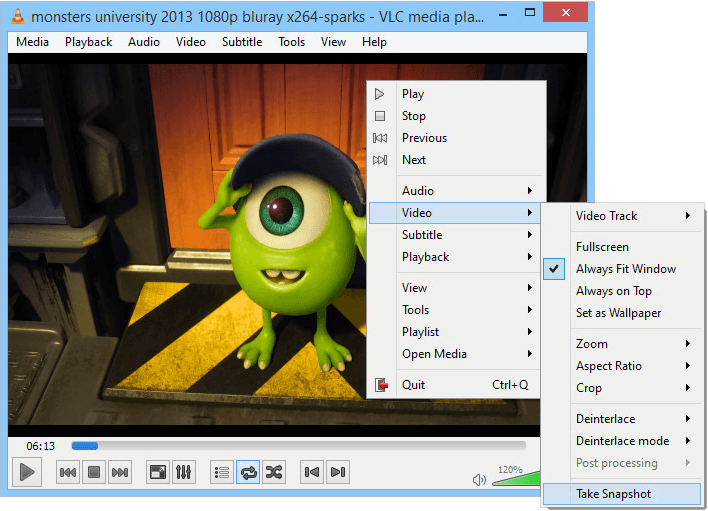Expand the Crop submenu
This screenshot has width=708, height=511.
pyautogui.click(x=623, y=388)
